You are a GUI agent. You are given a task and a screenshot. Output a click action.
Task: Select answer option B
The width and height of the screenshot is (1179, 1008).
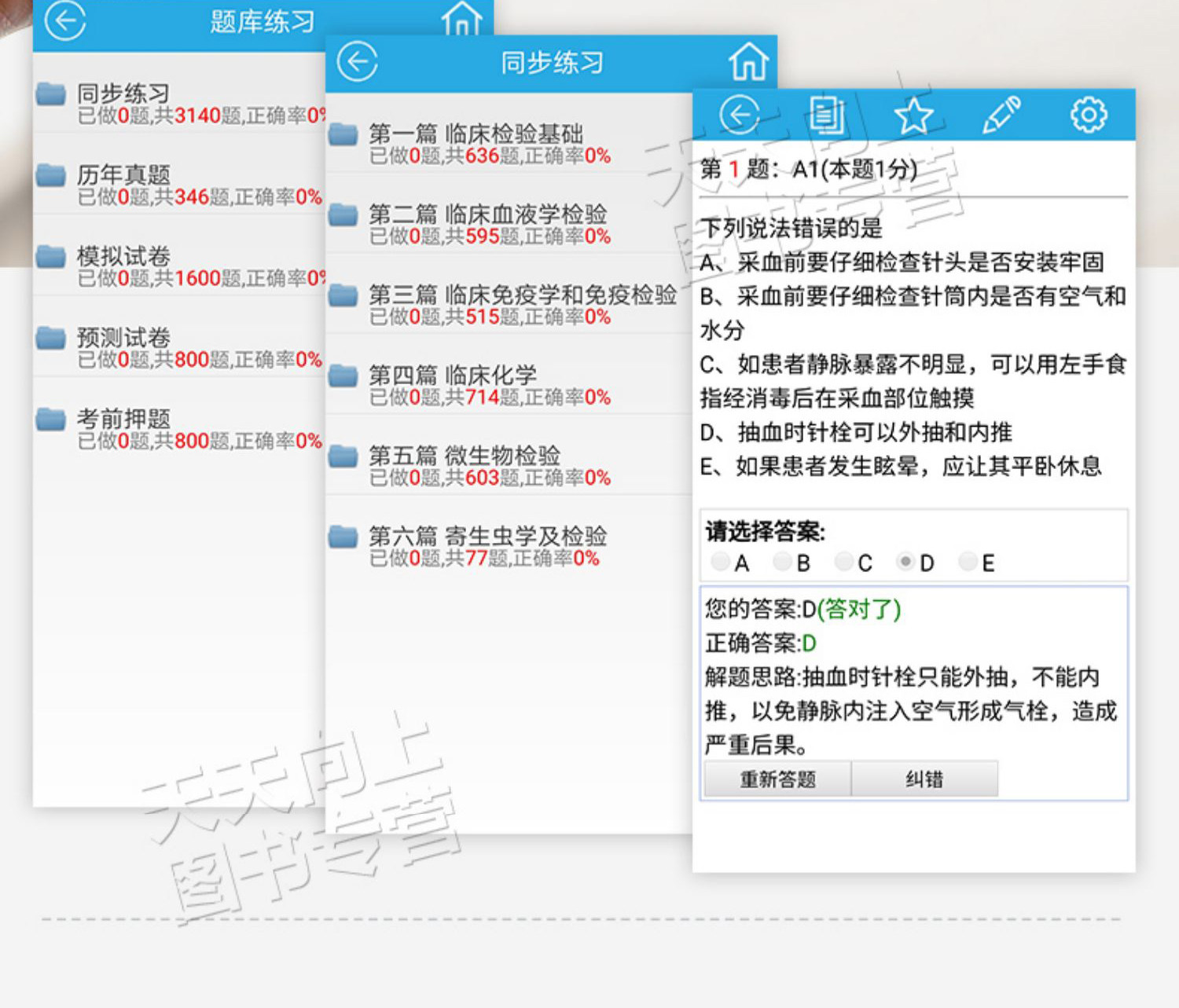[792, 563]
